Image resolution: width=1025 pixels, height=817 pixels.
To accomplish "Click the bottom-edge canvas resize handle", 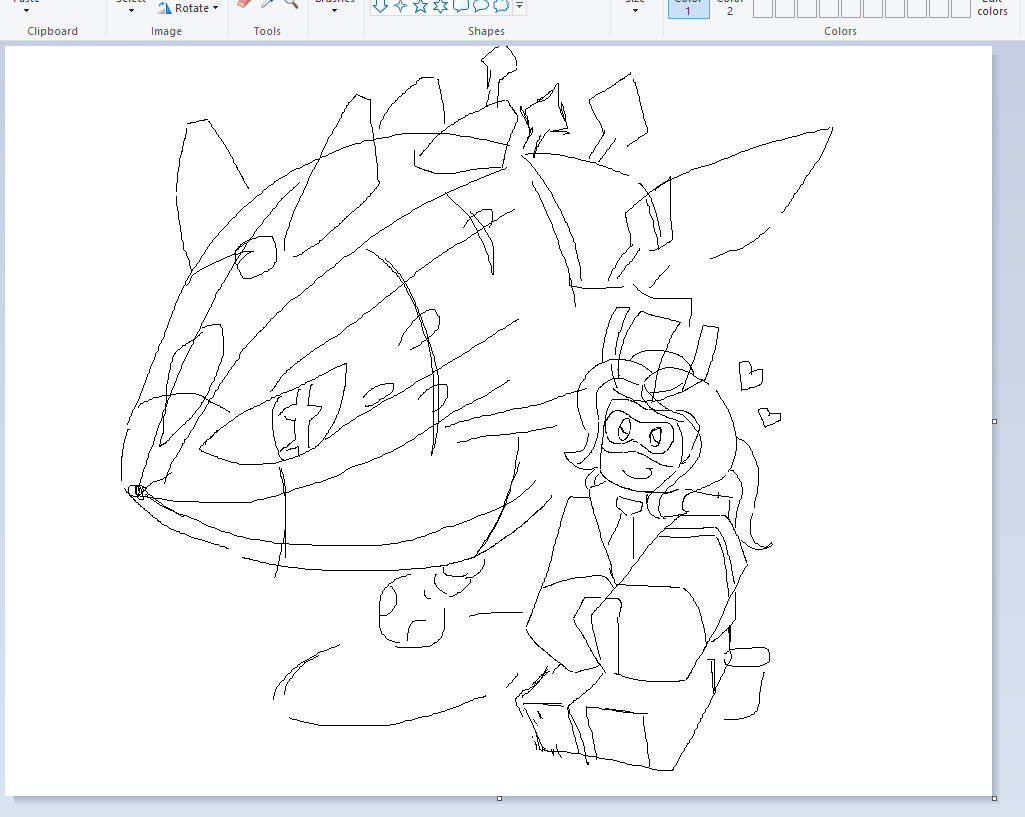I will tap(499, 798).
